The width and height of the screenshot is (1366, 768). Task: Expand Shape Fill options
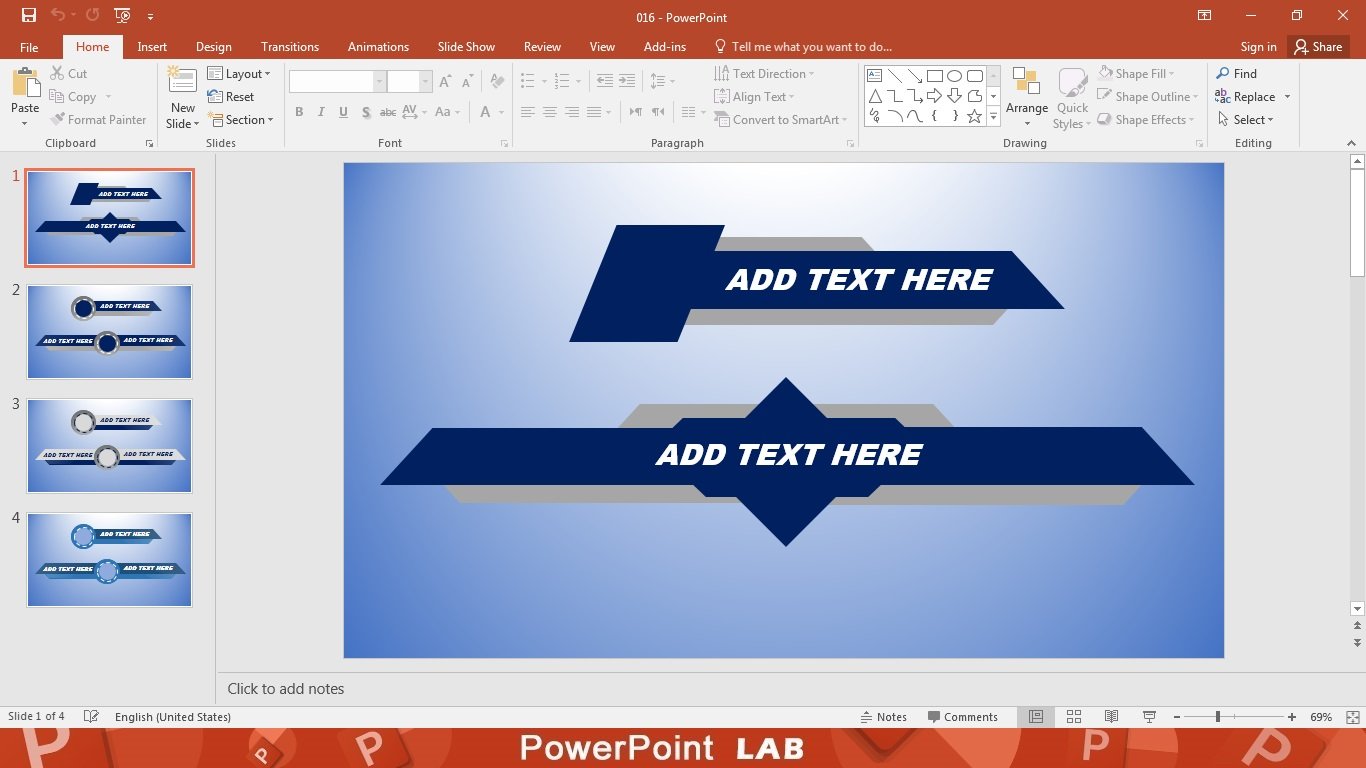point(1136,73)
